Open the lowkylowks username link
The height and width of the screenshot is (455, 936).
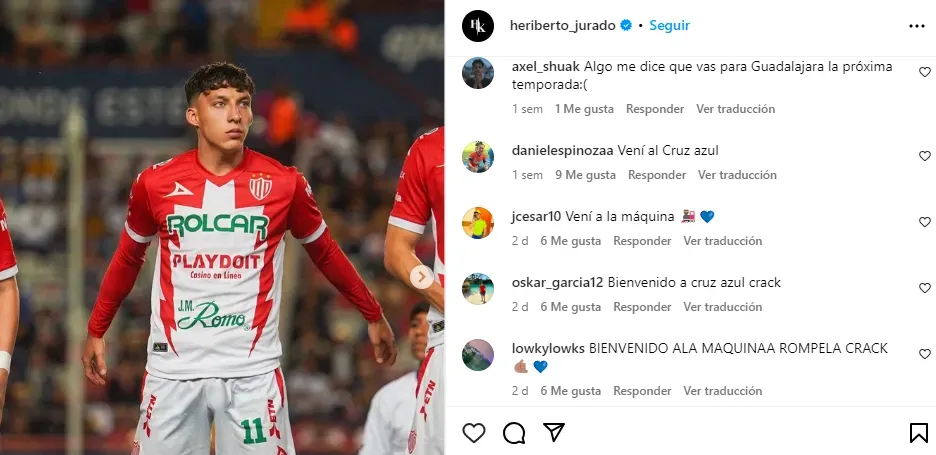pyautogui.click(x=548, y=348)
